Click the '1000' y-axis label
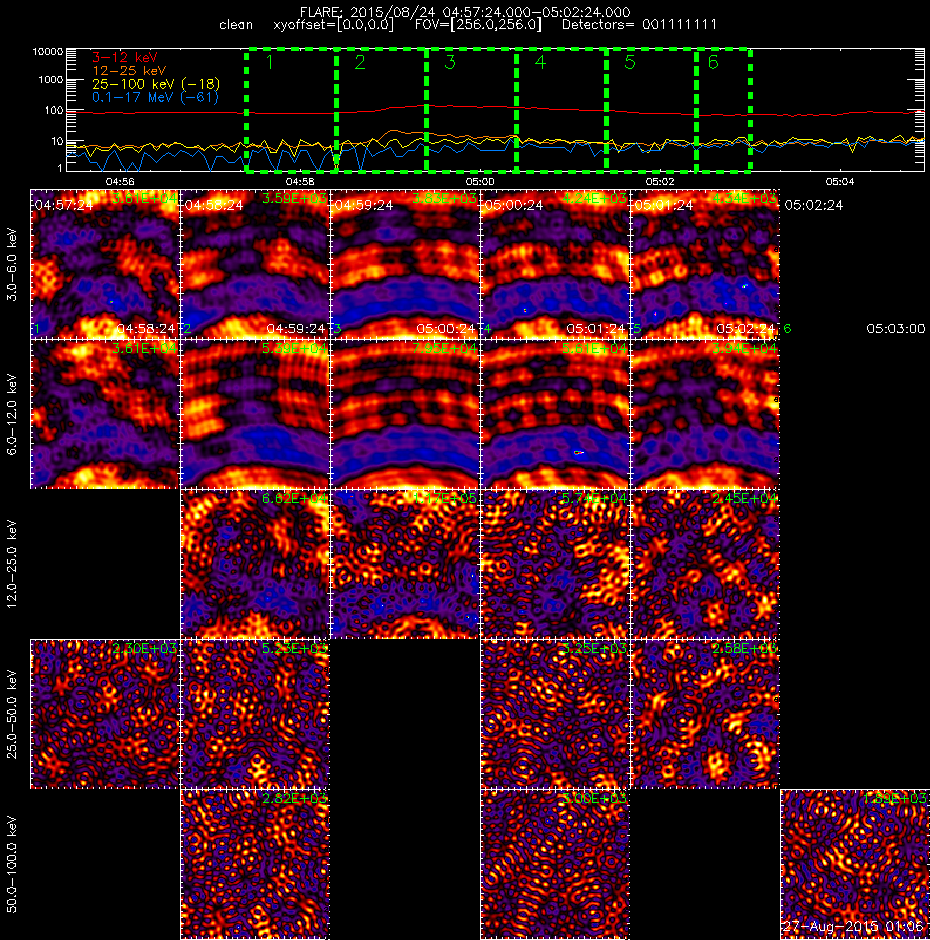 51,79
